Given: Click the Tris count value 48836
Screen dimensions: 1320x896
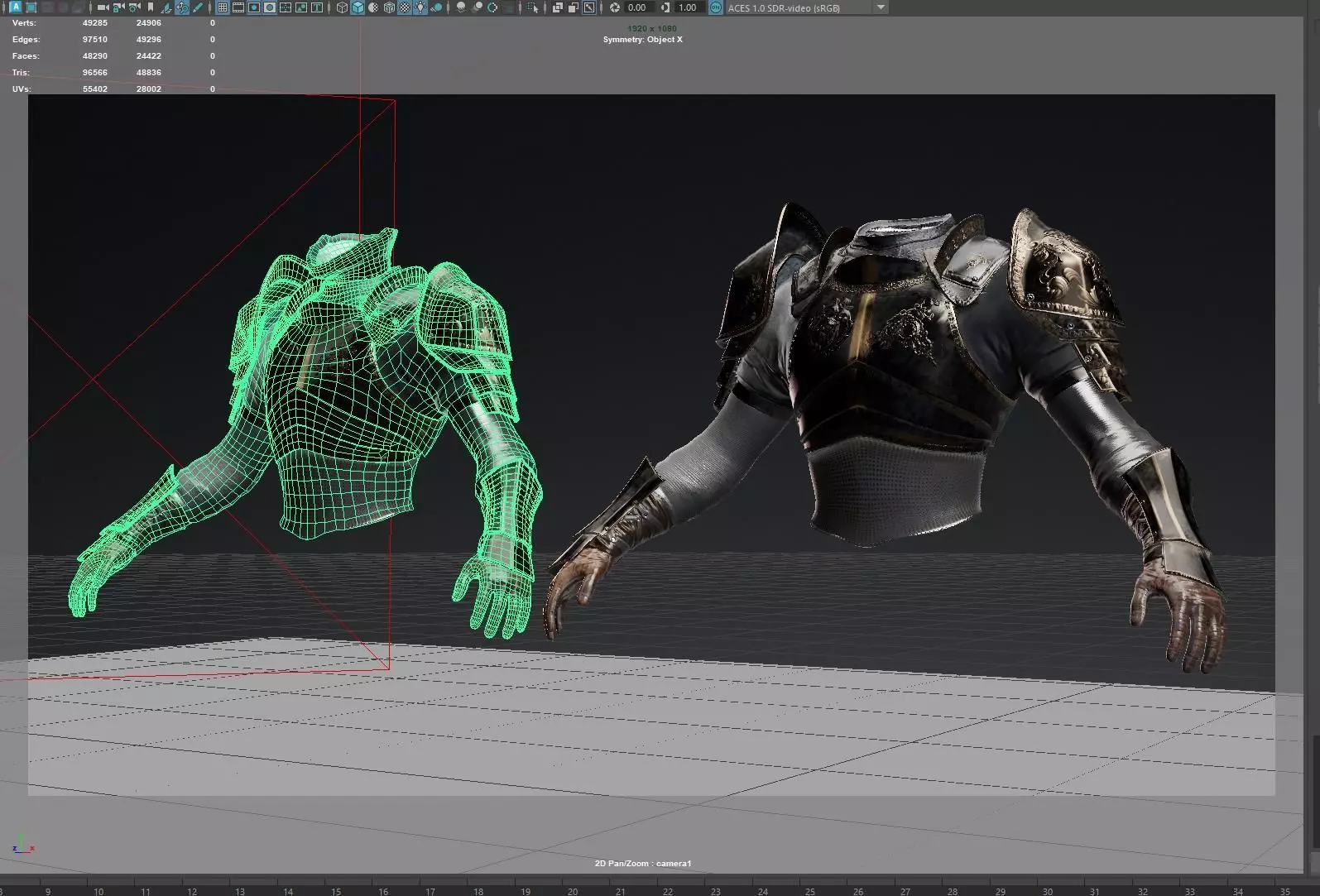Looking at the screenshot, I should (149, 73).
